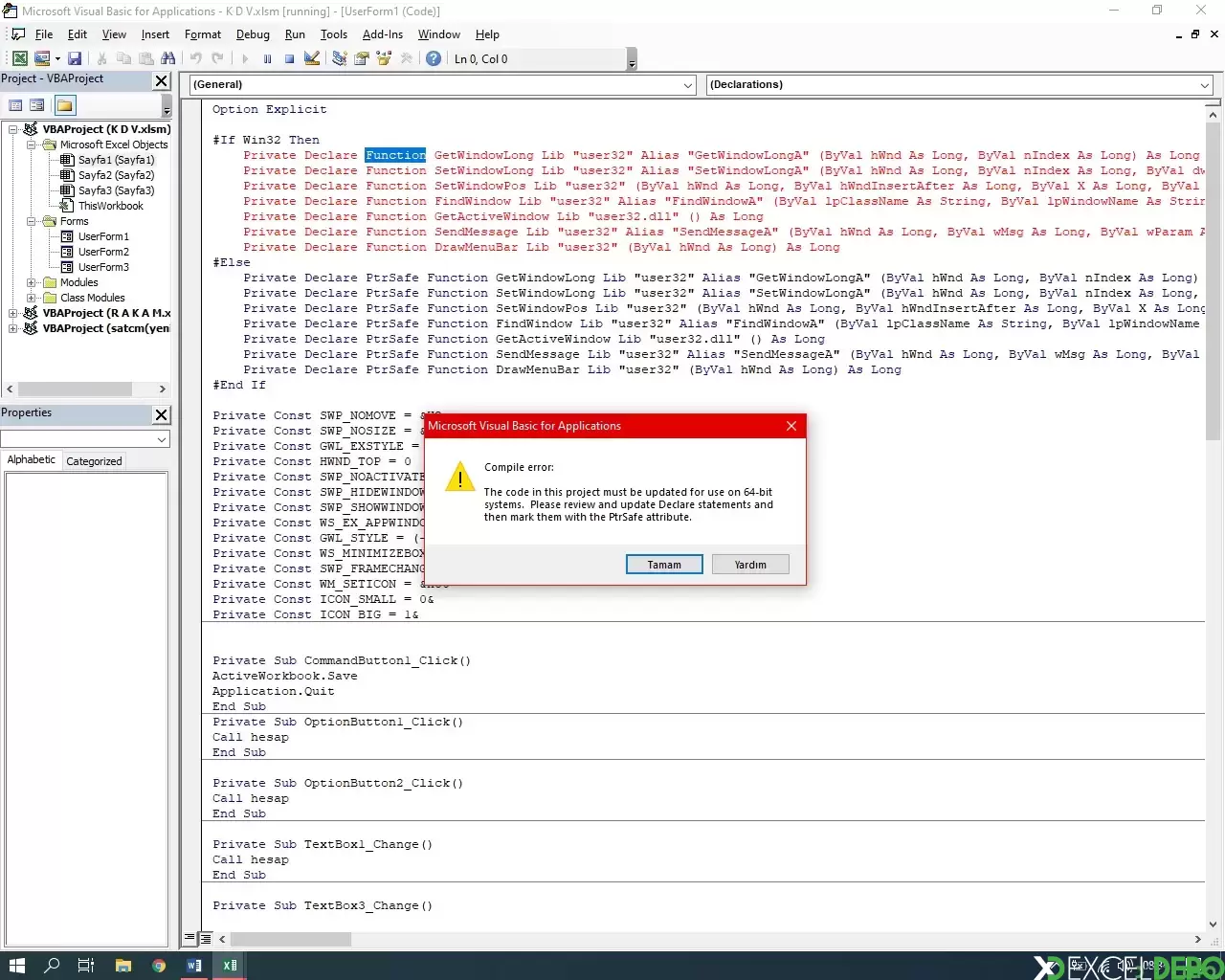The width and height of the screenshot is (1225, 980).
Task: Open the File menu
Action: (44, 34)
